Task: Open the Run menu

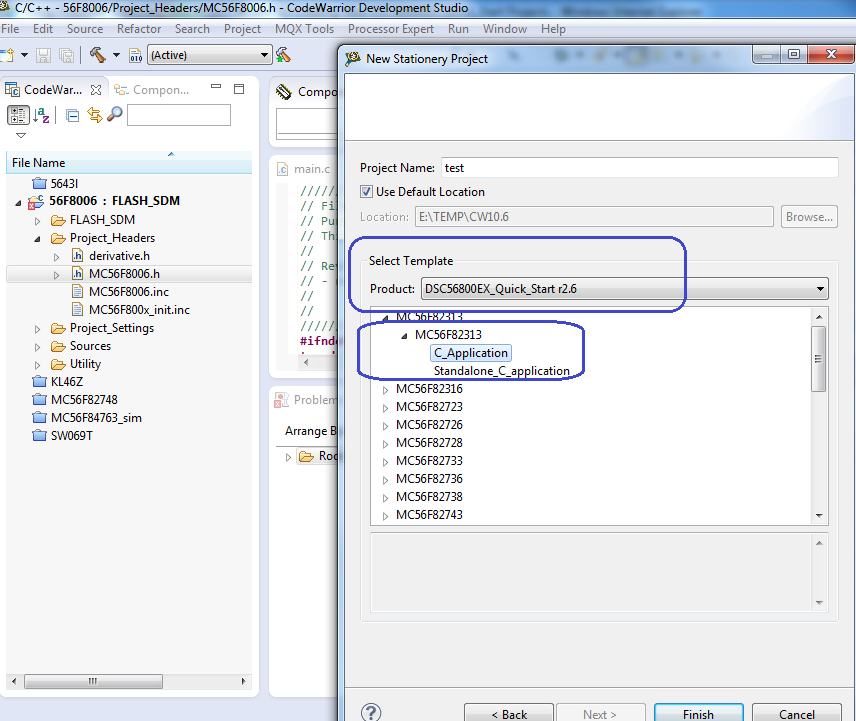Action: (x=458, y=29)
